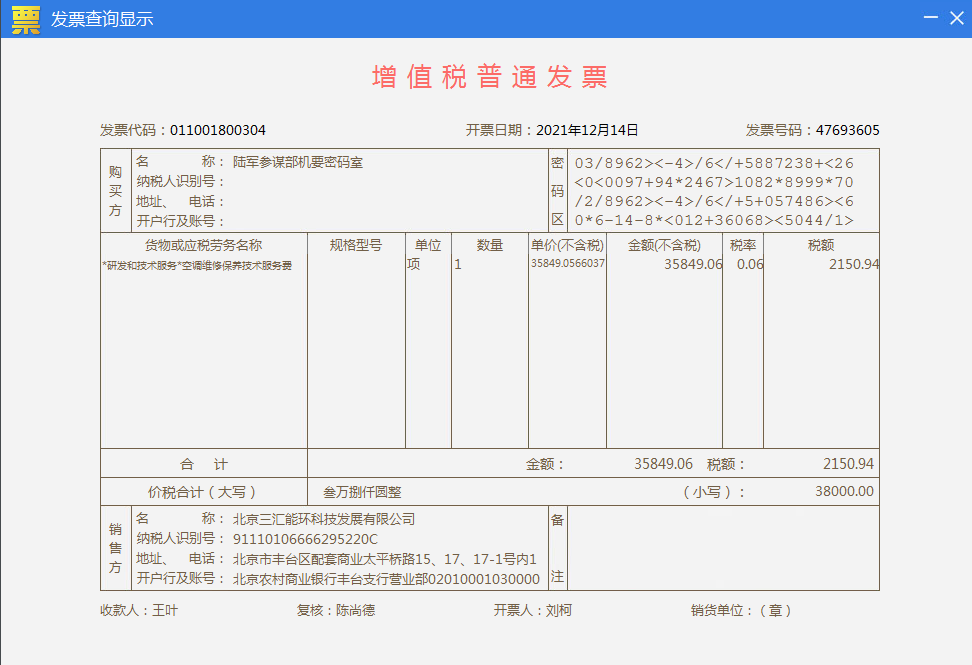Click invoice number 47693605

click(847, 130)
